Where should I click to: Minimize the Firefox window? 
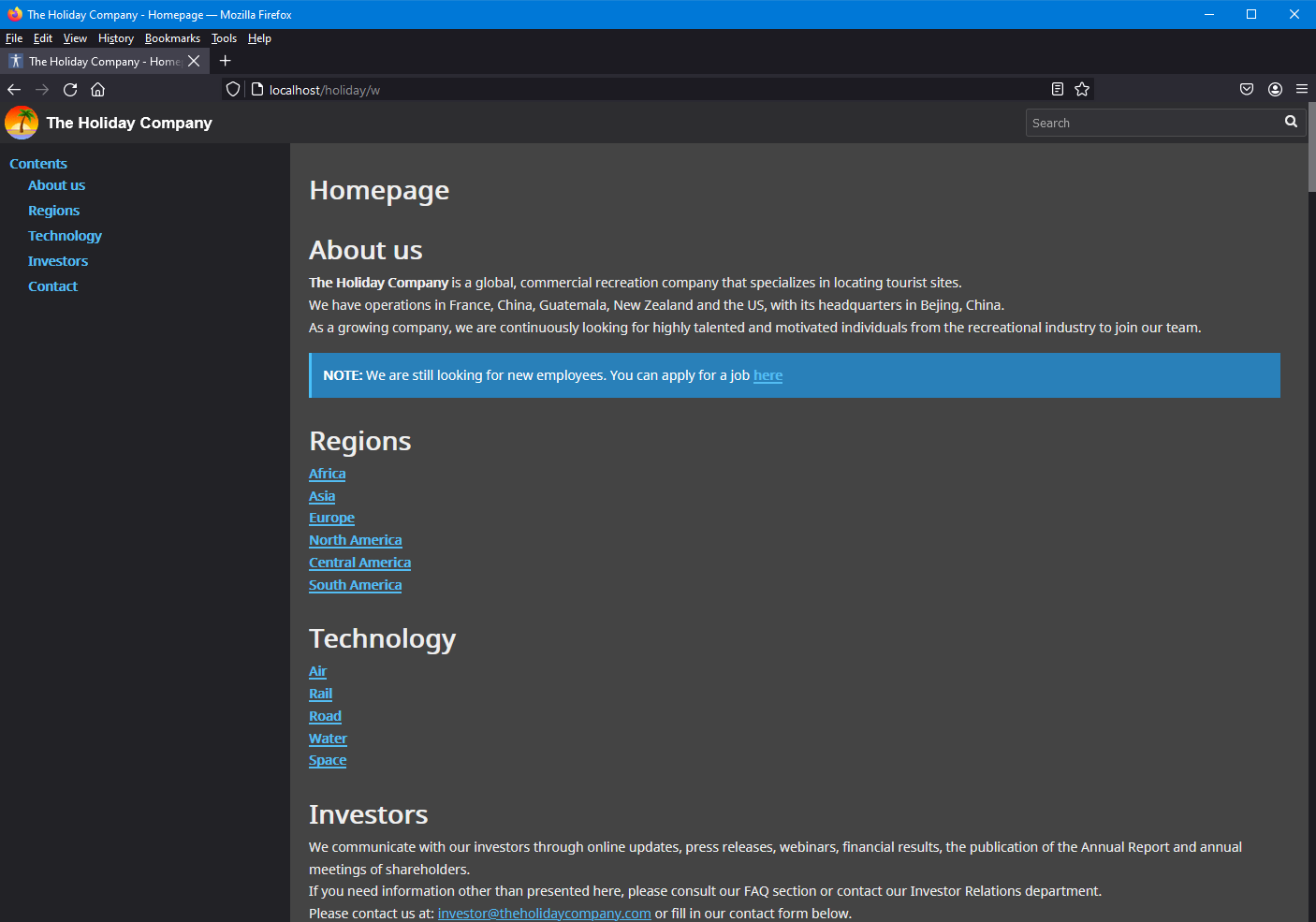[x=1208, y=14]
